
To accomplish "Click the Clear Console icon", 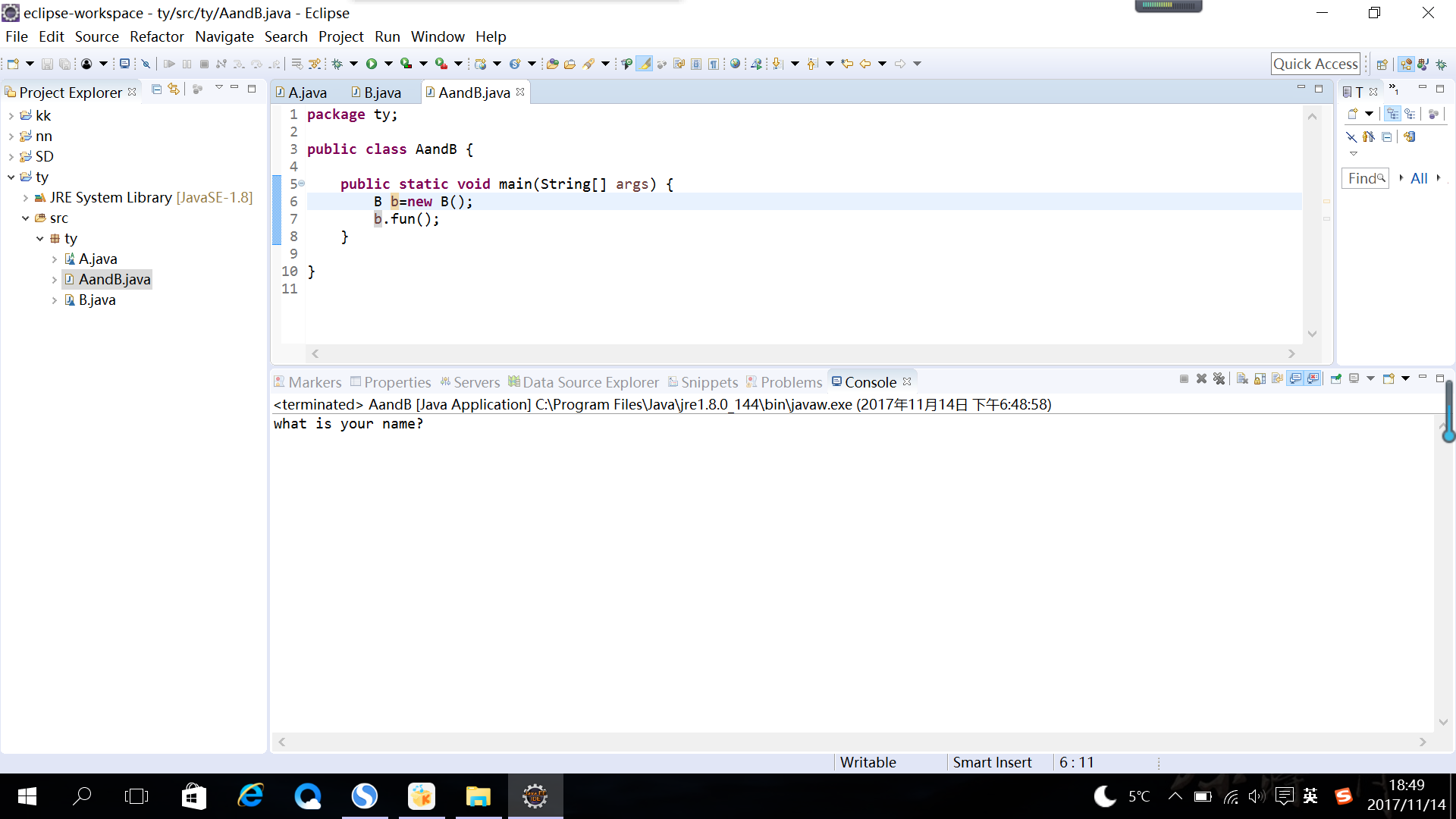I will click(1242, 378).
